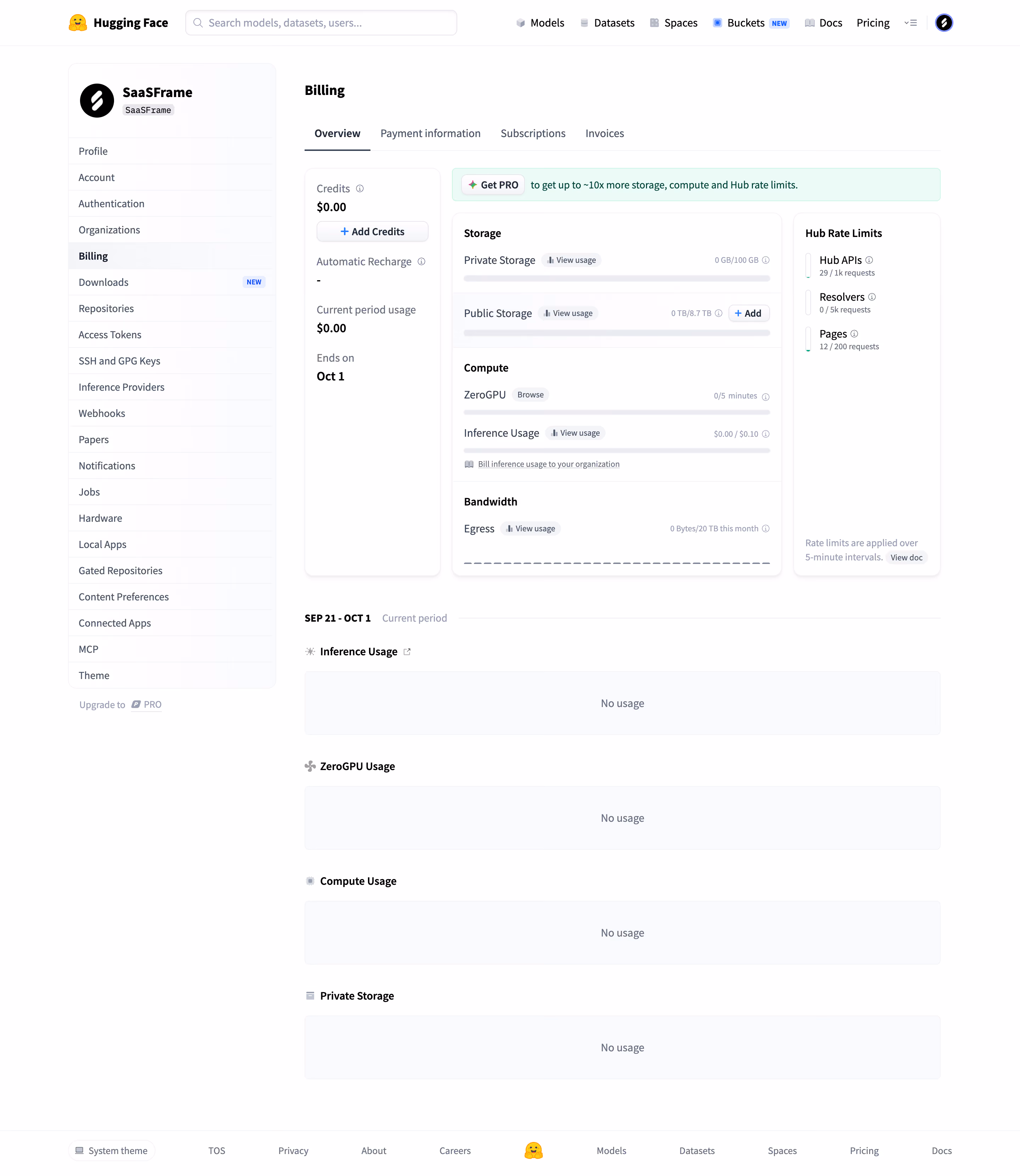Click View usage for Private Storage

point(571,260)
